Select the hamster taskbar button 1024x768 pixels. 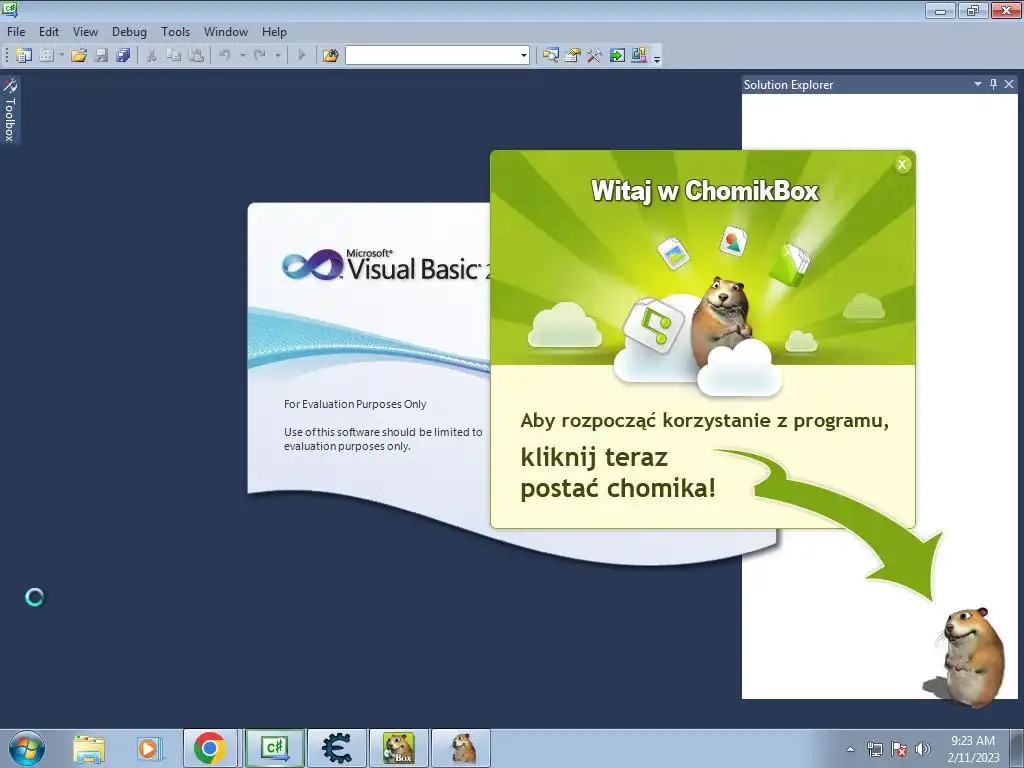[461, 748]
